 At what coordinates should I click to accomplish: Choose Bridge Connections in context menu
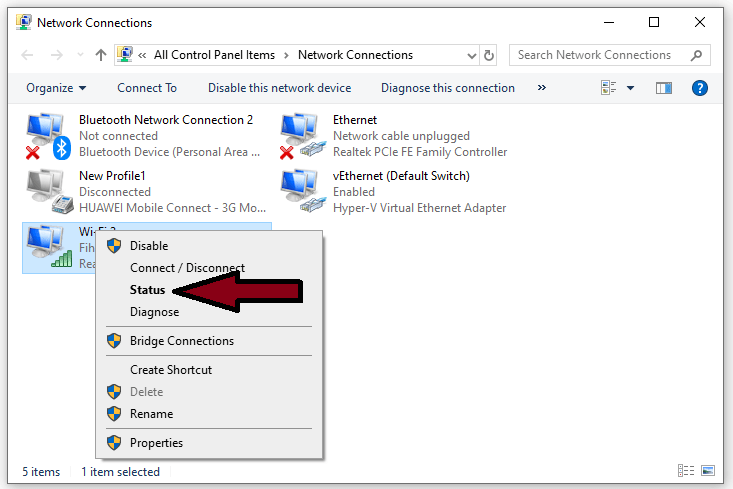click(x=209, y=341)
